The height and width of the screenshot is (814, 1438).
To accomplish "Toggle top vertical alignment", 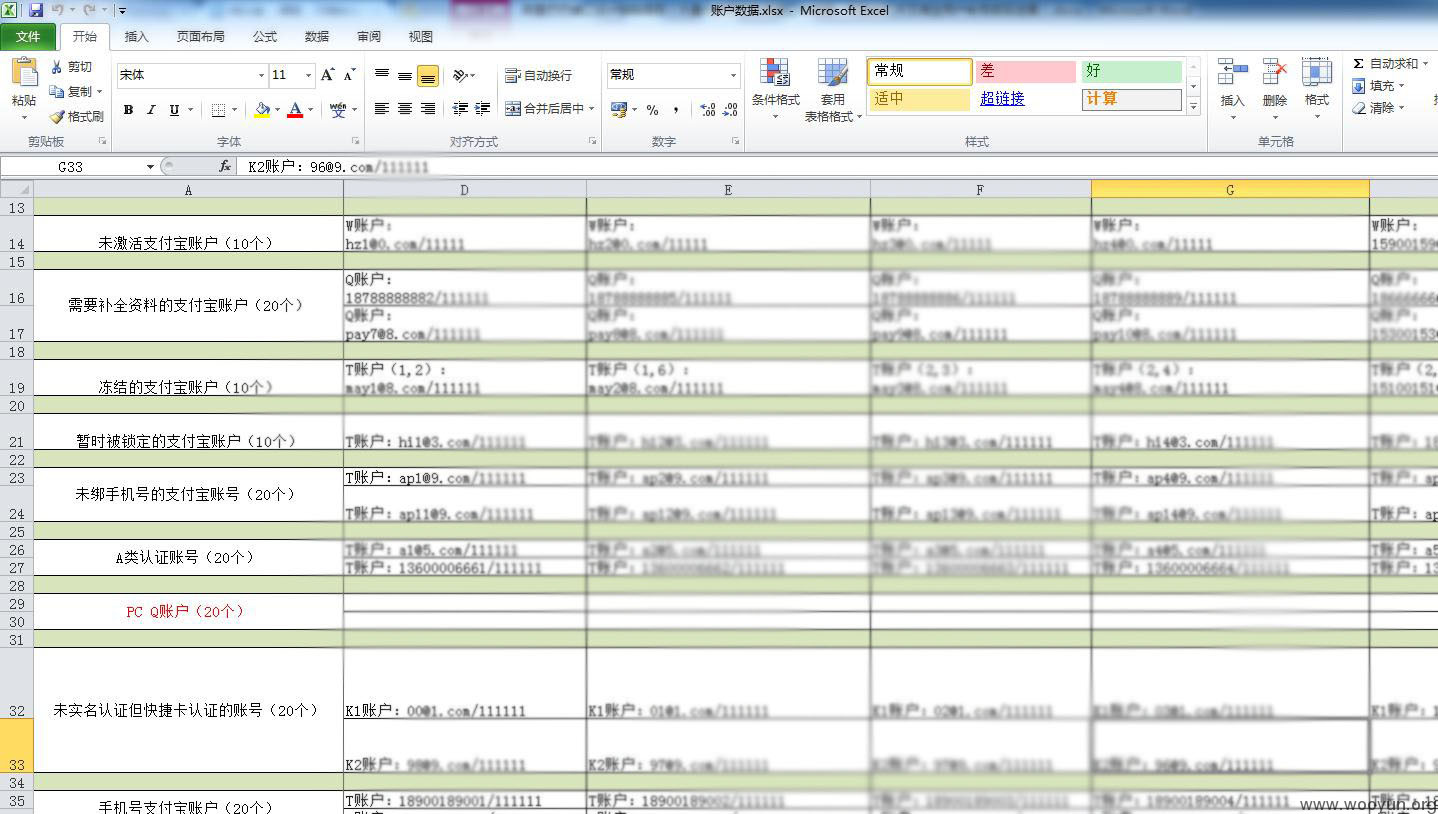I will pyautogui.click(x=382, y=75).
